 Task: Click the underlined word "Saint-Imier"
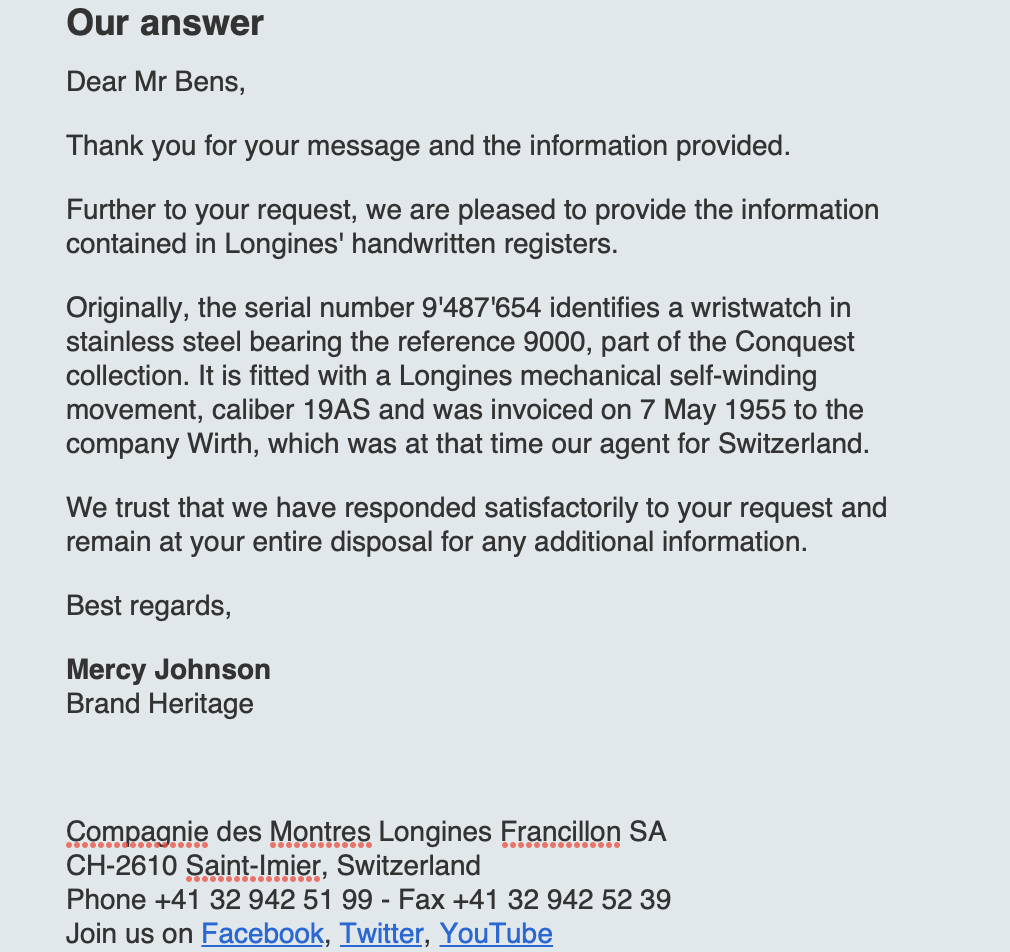click(x=254, y=866)
